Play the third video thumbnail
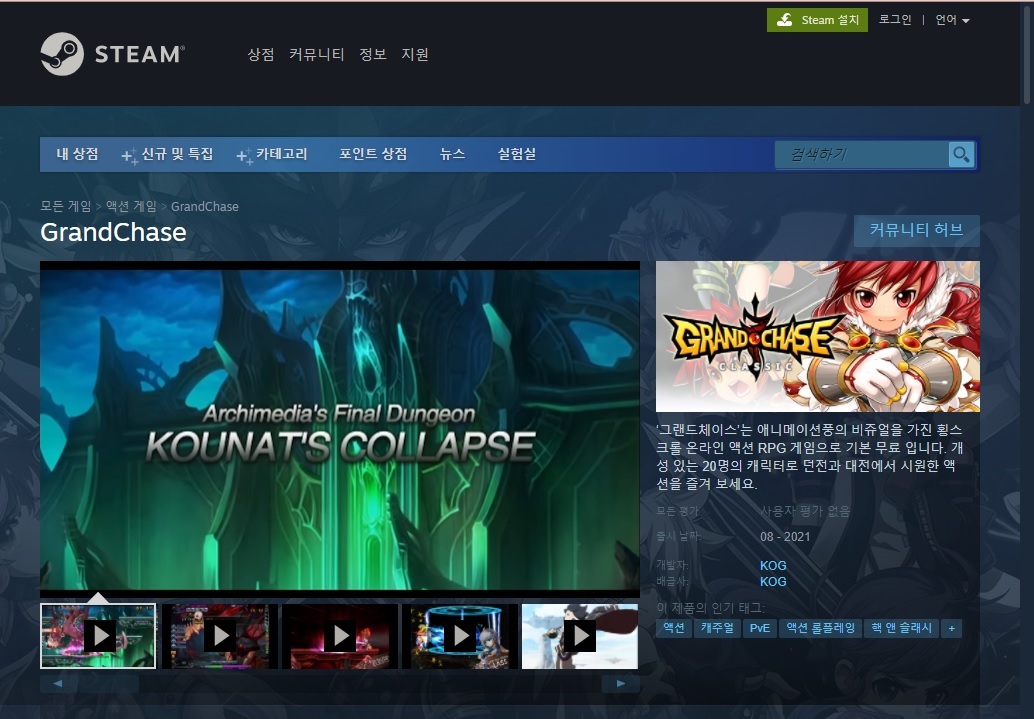This screenshot has width=1034, height=719. 340,636
